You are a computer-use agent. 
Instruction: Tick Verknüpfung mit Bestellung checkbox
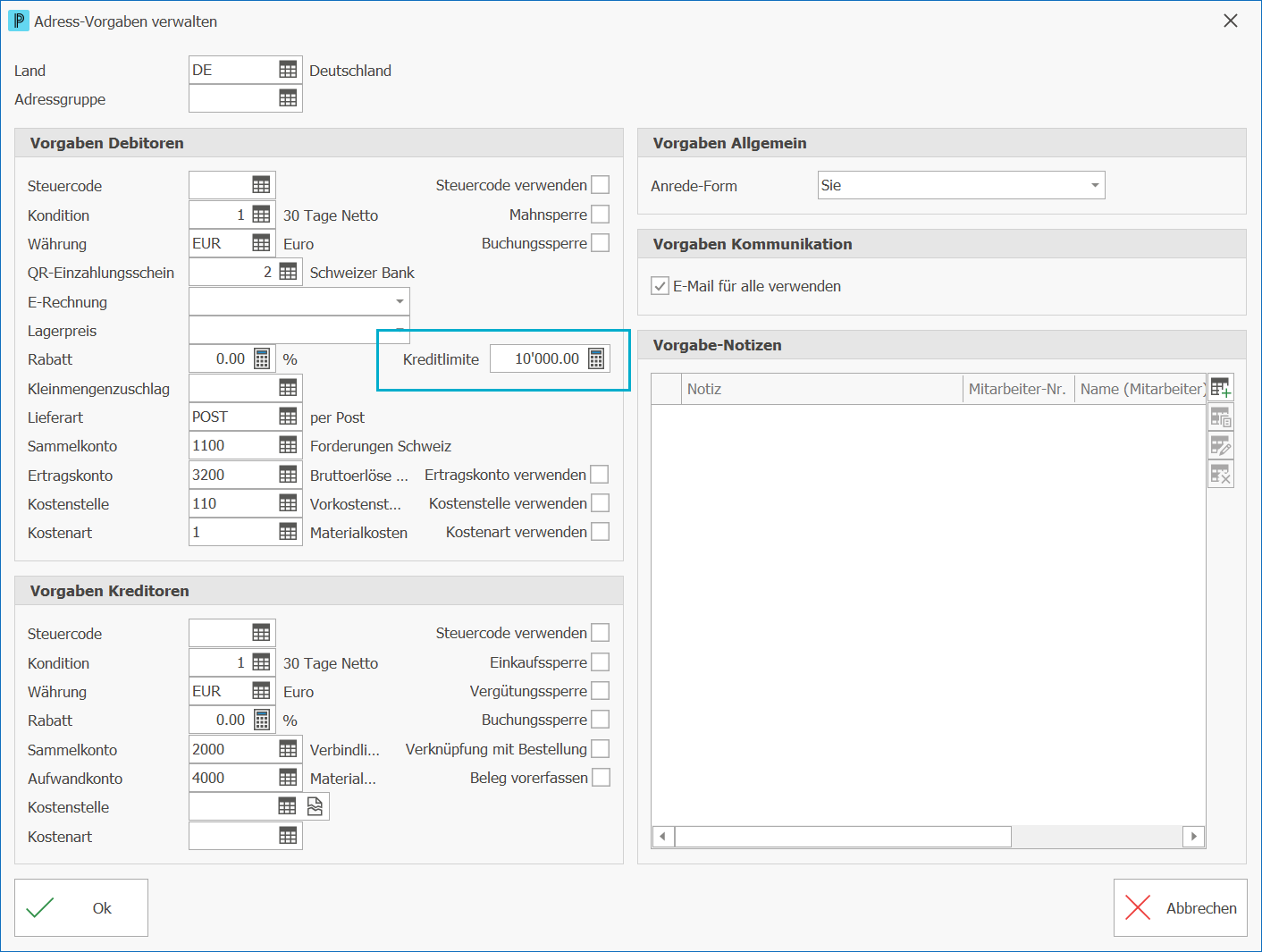tap(601, 749)
